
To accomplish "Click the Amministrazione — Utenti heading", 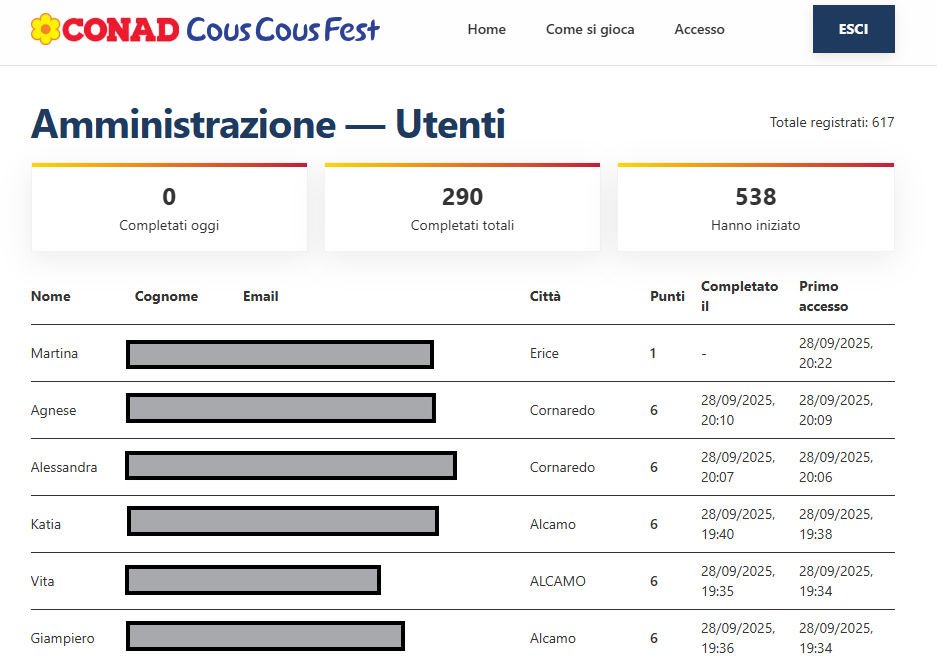I will click(268, 124).
